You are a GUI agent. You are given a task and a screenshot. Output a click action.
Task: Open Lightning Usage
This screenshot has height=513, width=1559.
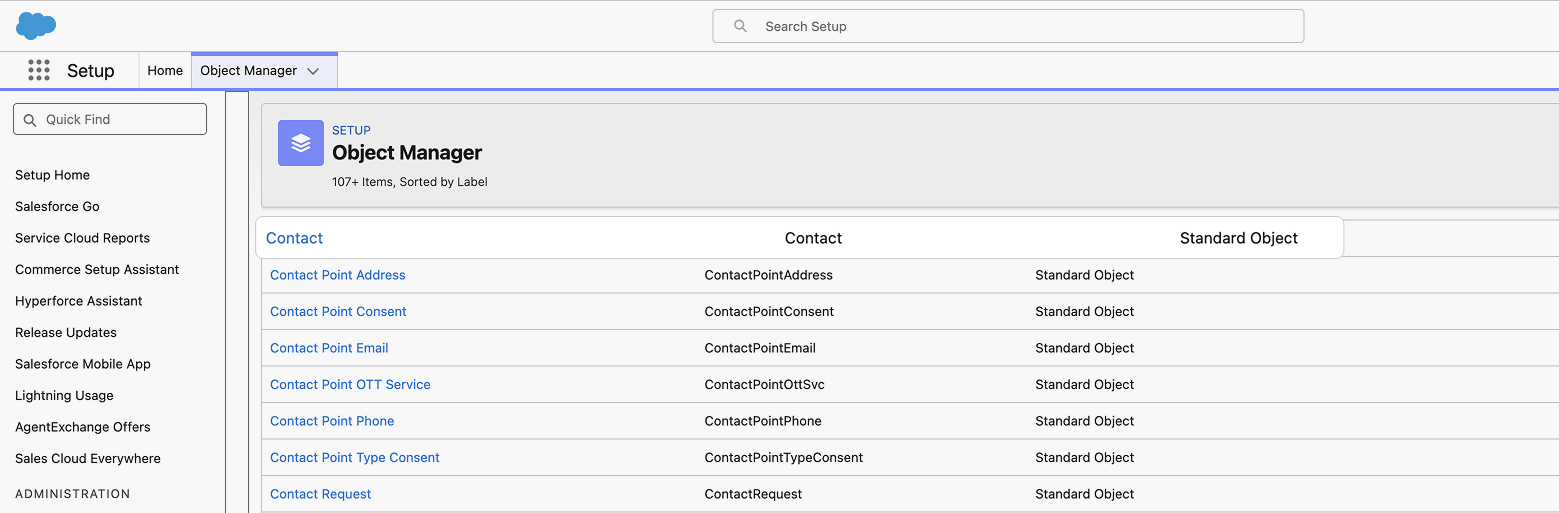tap(64, 395)
